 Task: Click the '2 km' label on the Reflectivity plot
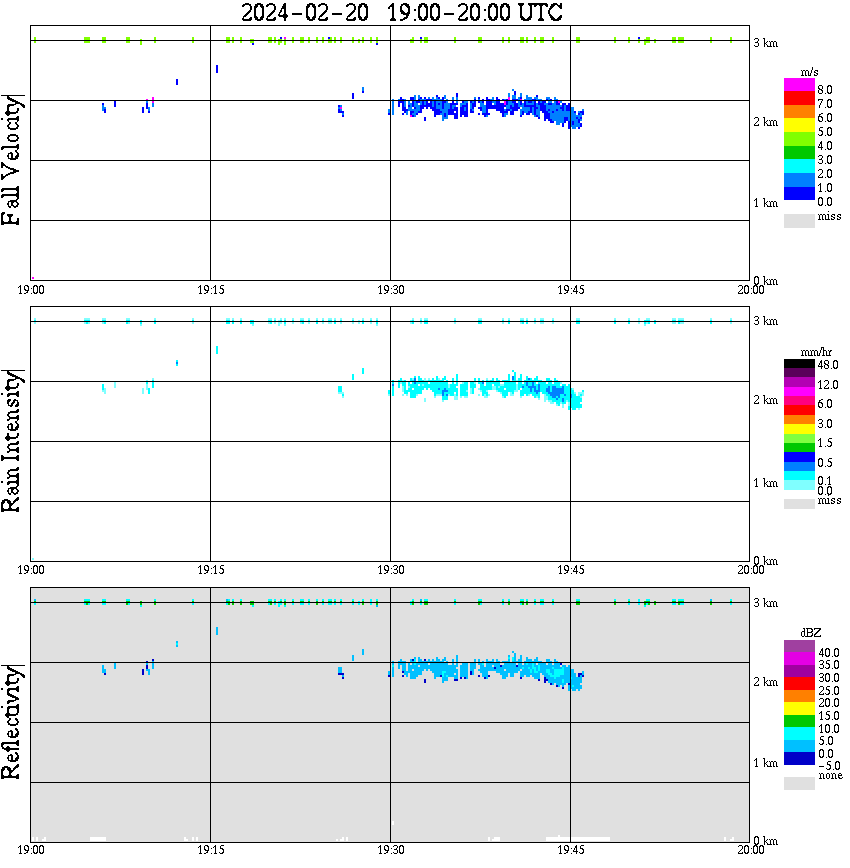pos(765,681)
